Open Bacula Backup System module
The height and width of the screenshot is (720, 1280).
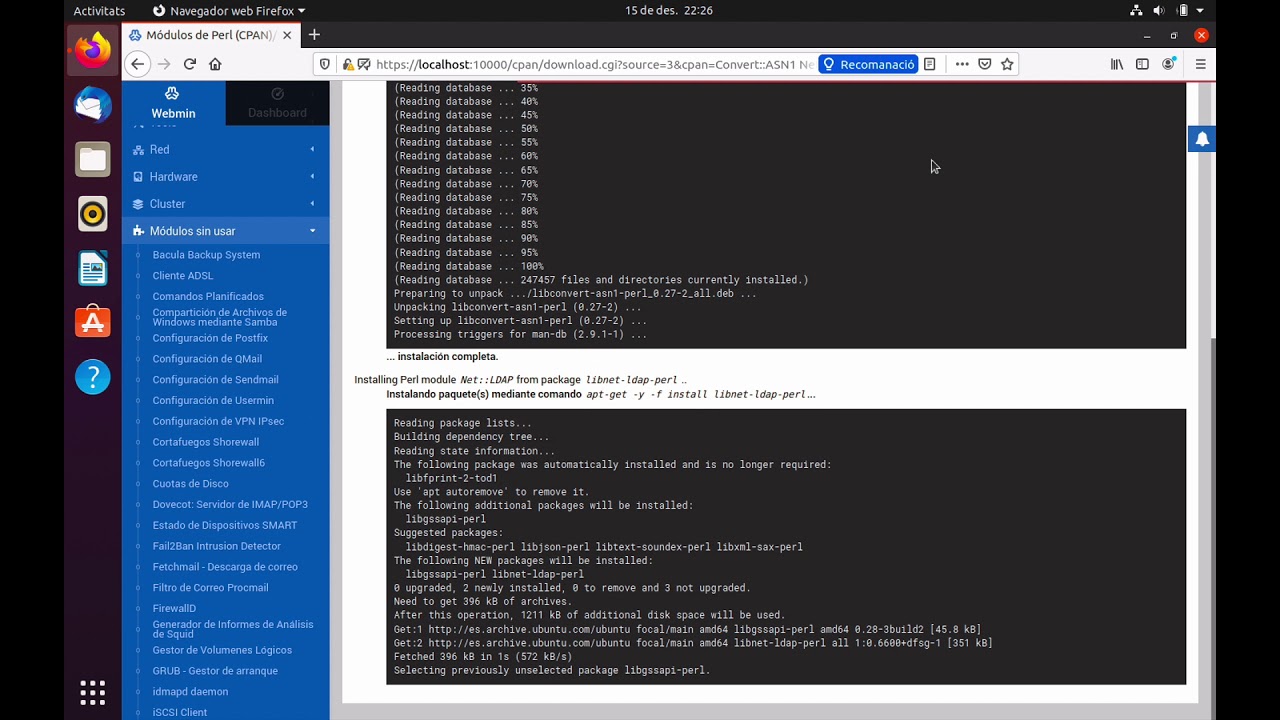(x=206, y=255)
